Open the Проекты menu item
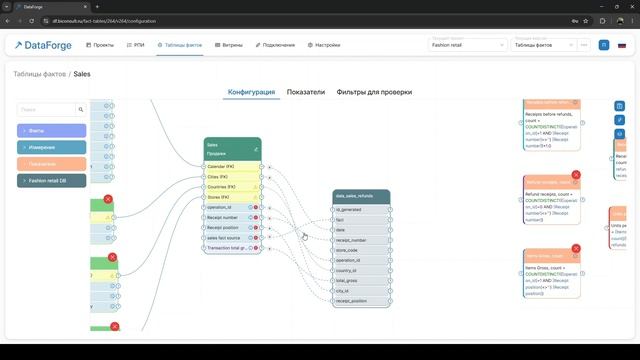The height and width of the screenshot is (360, 640). (100, 45)
